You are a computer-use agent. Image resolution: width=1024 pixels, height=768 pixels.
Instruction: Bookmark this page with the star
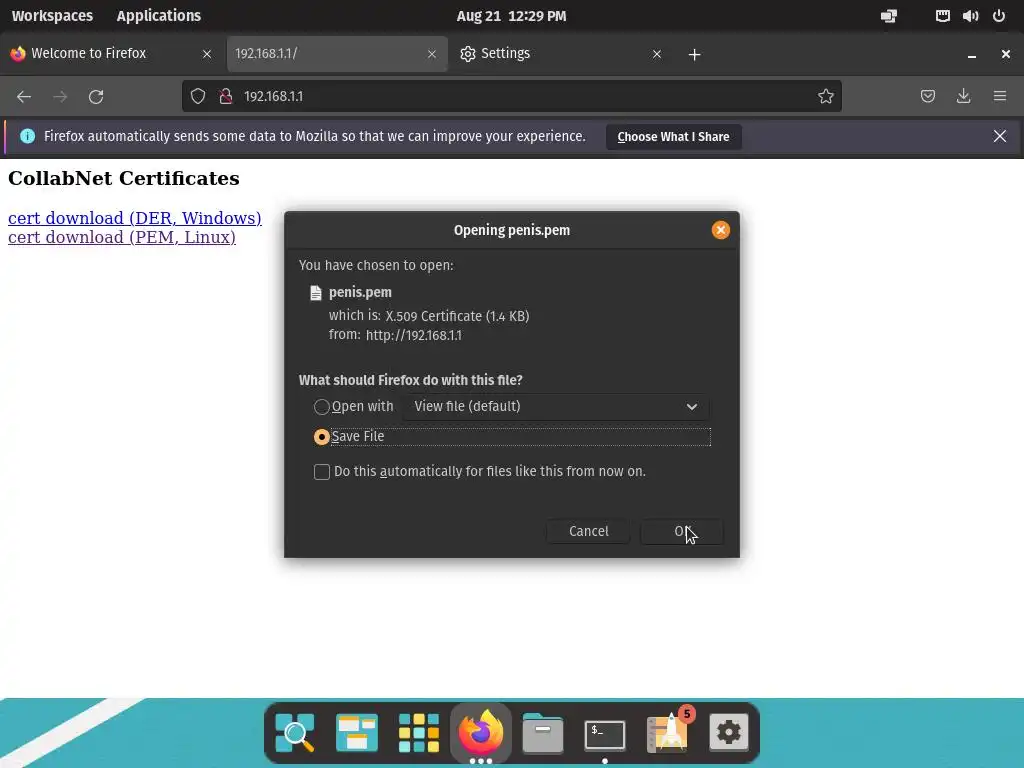(x=825, y=97)
